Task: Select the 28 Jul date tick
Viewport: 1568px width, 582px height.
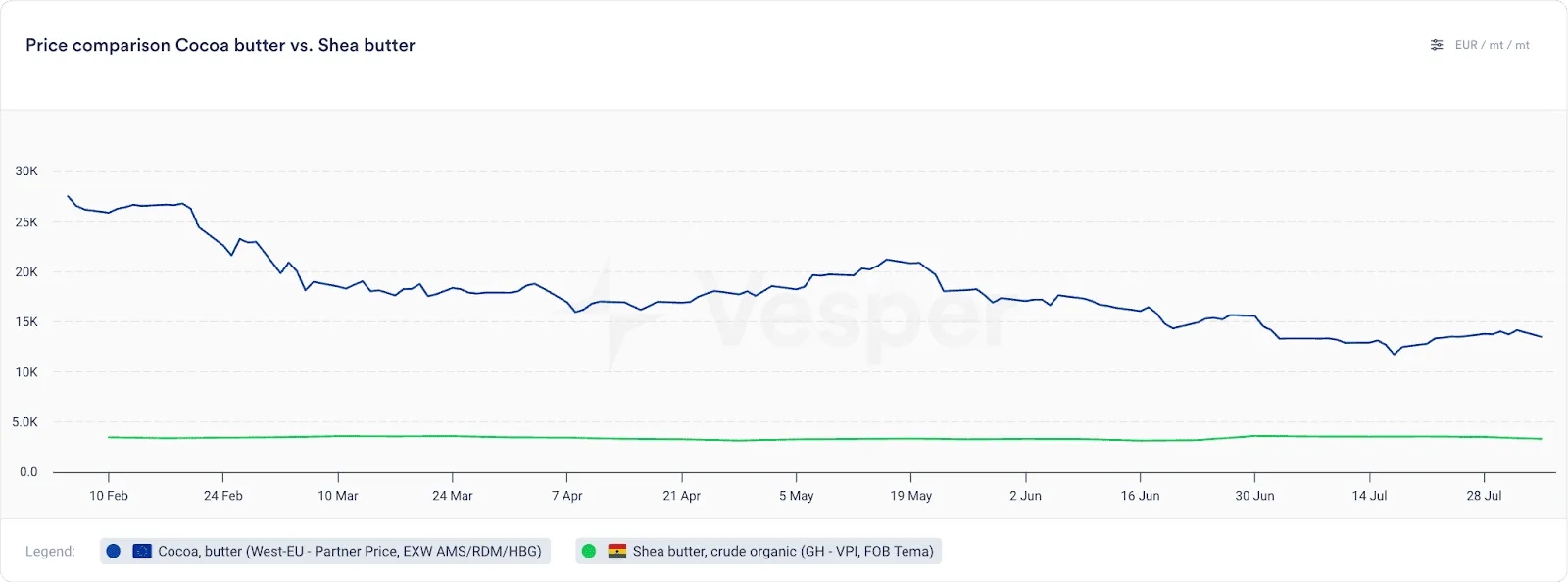Action: point(1485,496)
